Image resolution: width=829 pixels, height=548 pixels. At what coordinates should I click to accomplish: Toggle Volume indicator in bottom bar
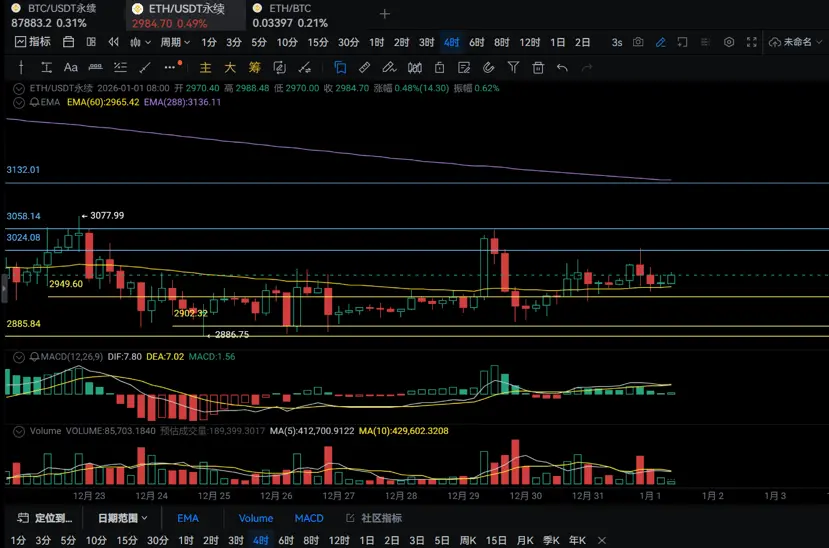pyautogui.click(x=256, y=518)
